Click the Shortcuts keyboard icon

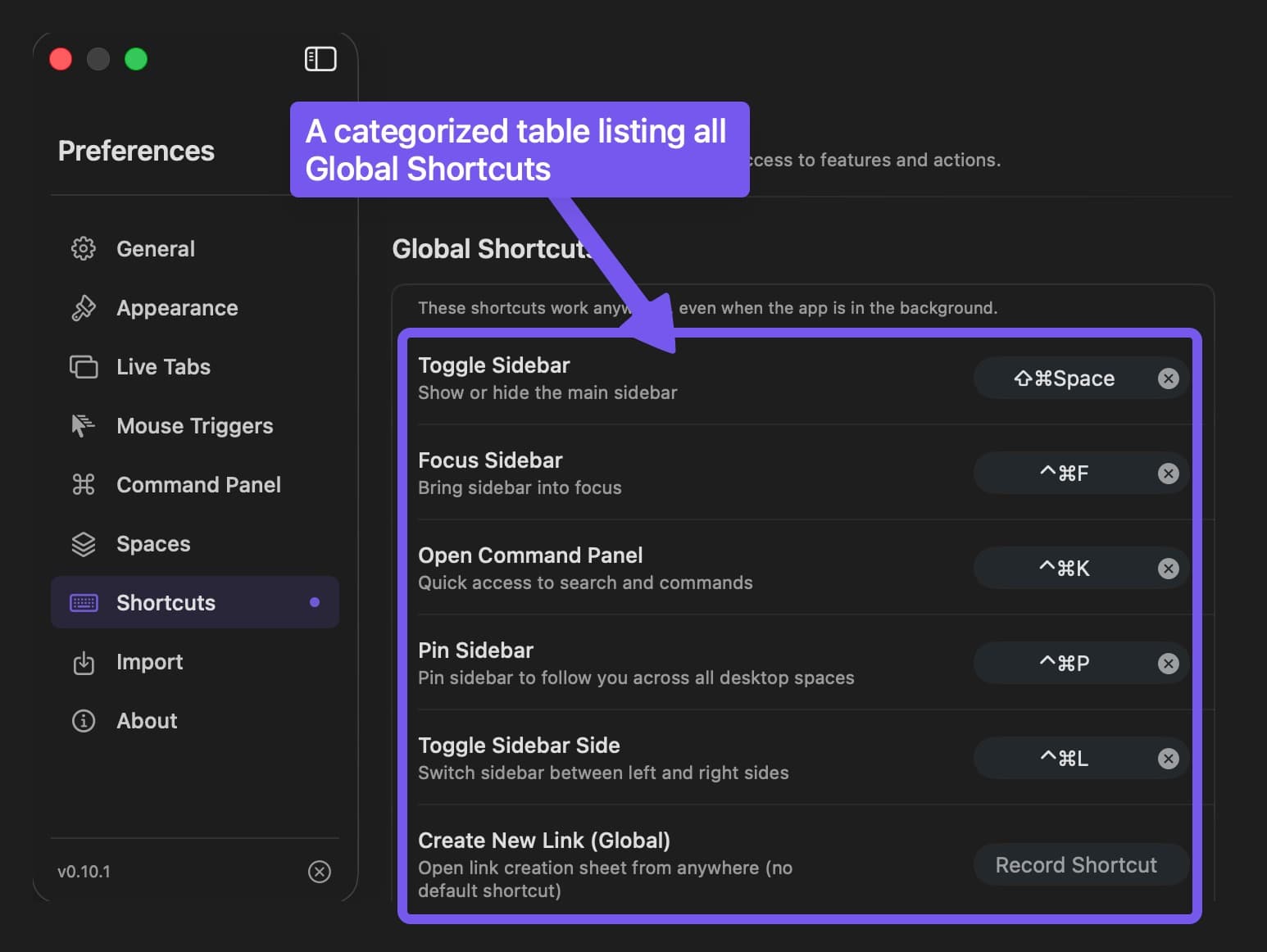pyautogui.click(x=83, y=602)
